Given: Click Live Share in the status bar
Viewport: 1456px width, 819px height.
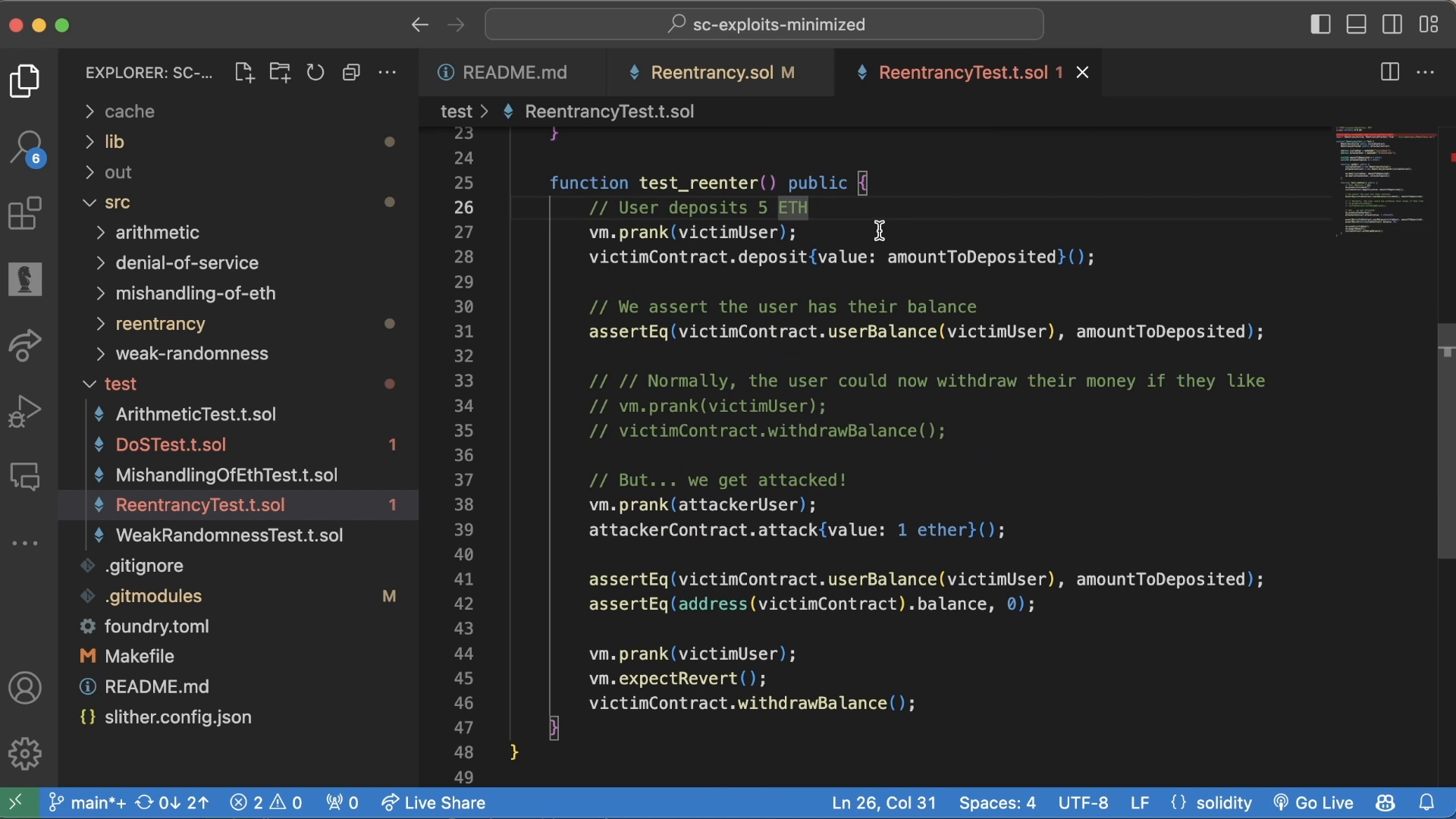Looking at the screenshot, I should 434,803.
